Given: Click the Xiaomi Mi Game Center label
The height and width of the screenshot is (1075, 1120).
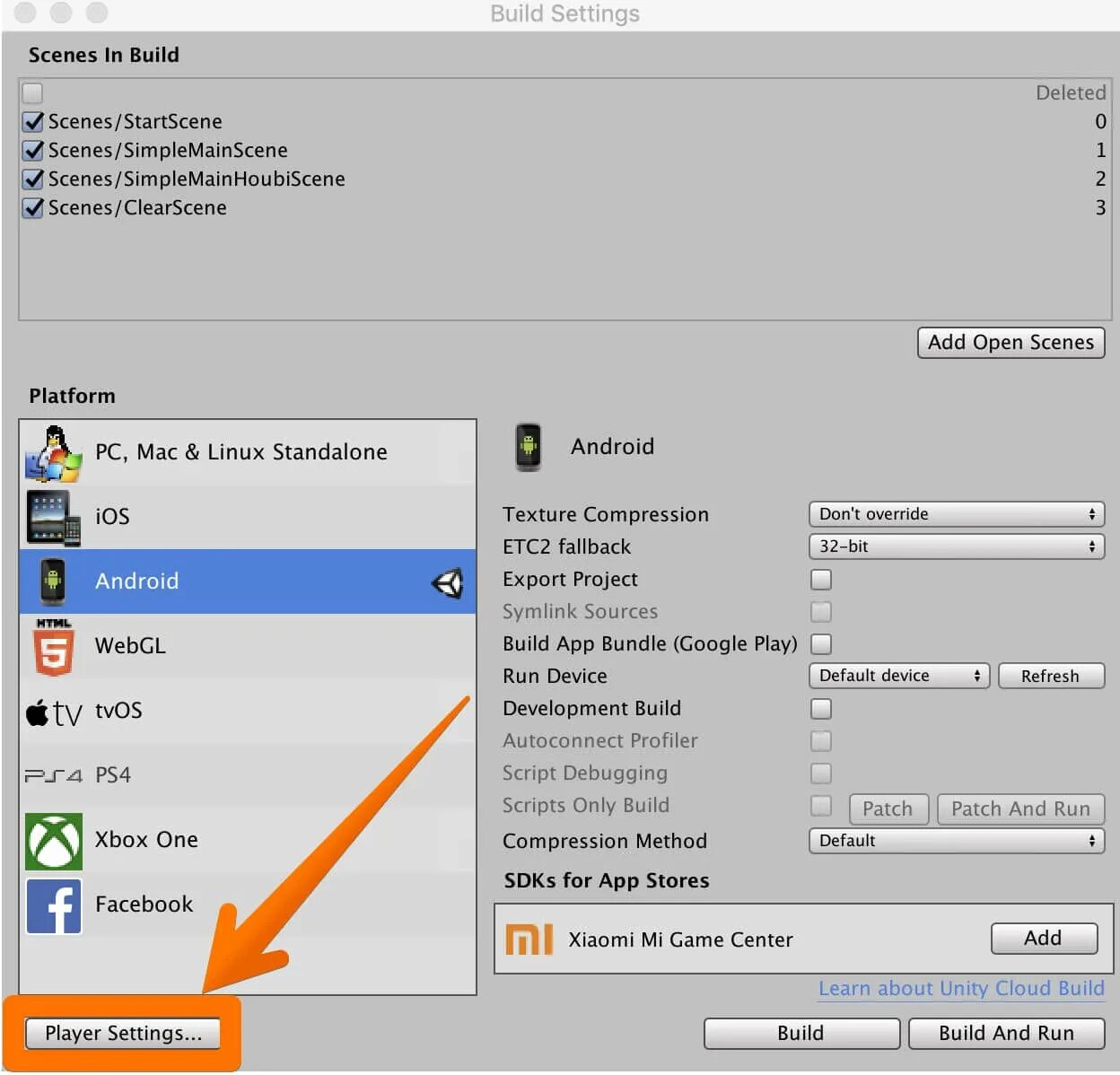Looking at the screenshot, I should pos(681,940).
